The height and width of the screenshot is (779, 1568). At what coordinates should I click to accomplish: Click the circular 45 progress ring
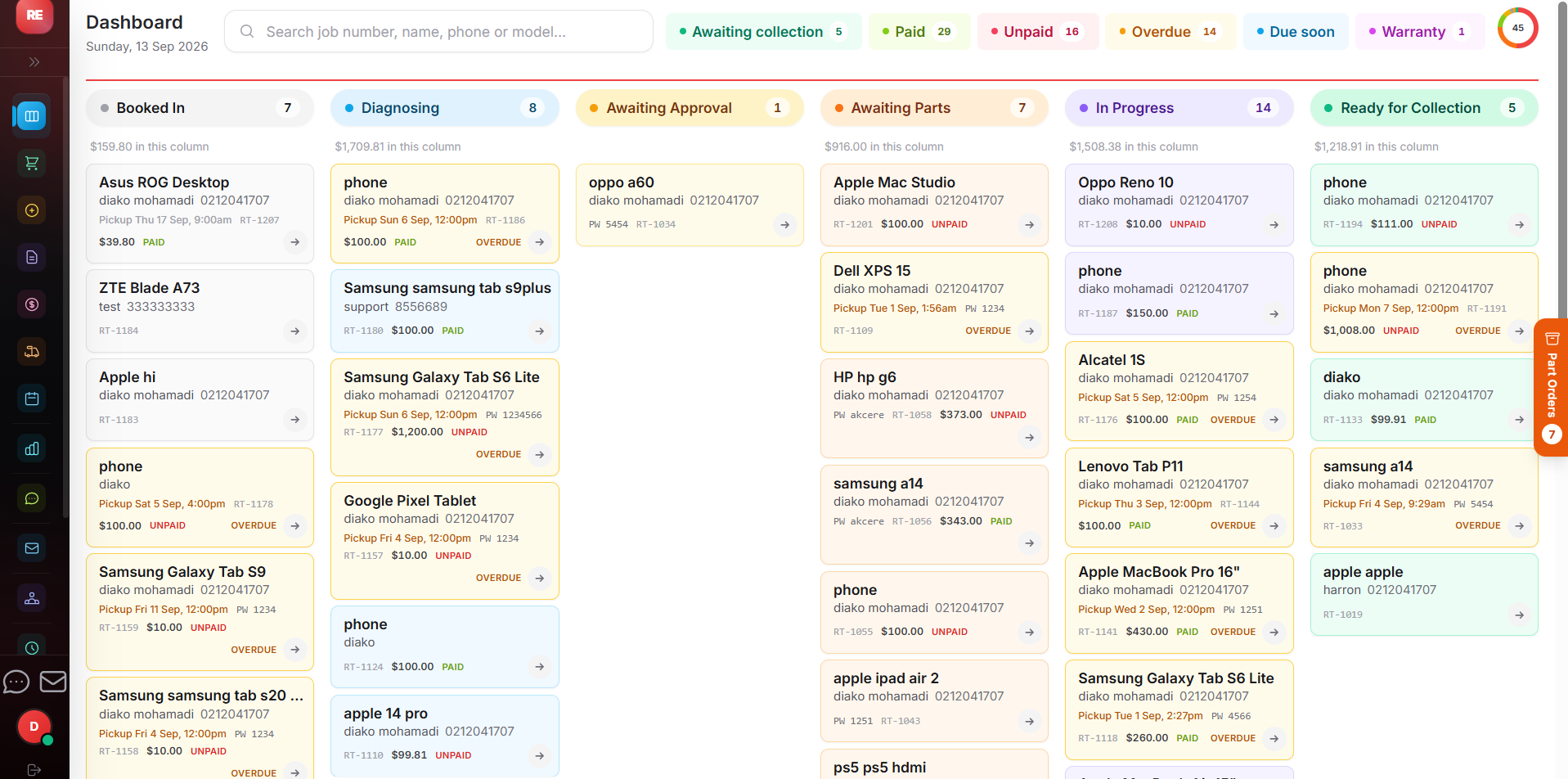click(1517, 28)
